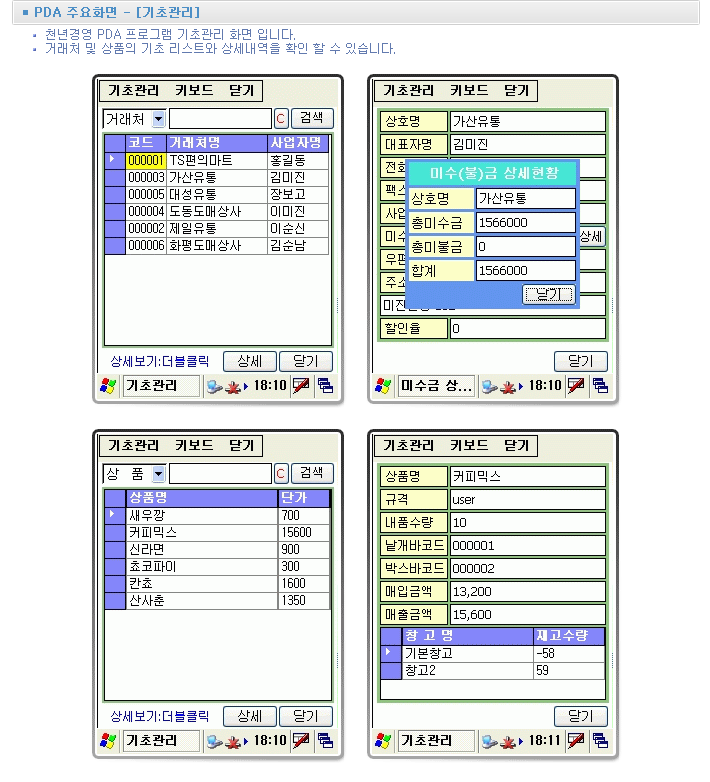Click network connection icon in receivables screen taskbar

pos(489,387)
